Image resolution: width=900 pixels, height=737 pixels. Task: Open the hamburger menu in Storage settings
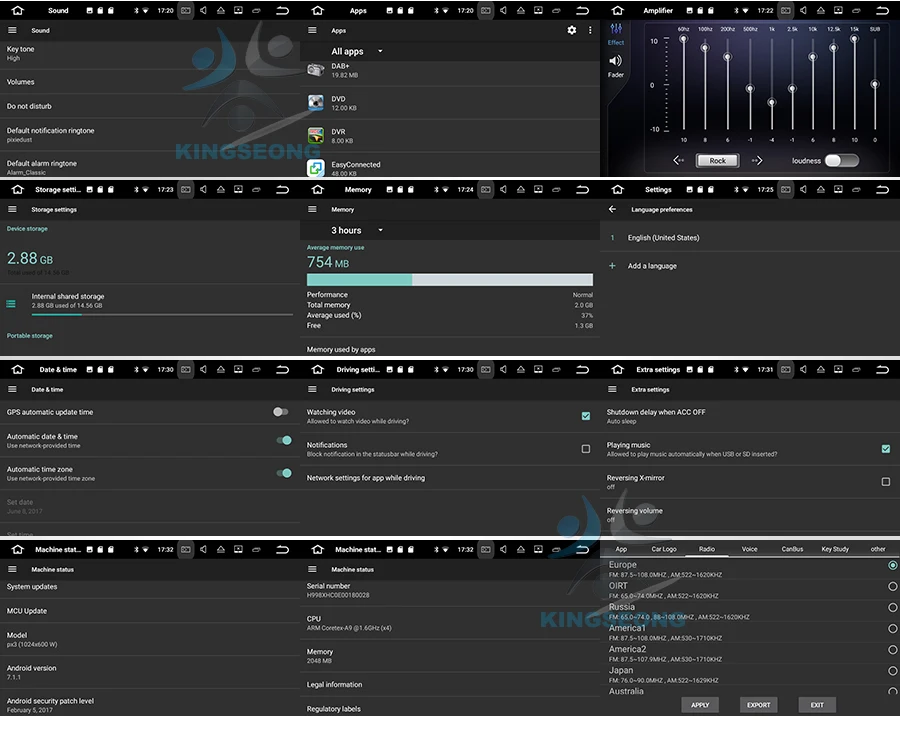12,210
